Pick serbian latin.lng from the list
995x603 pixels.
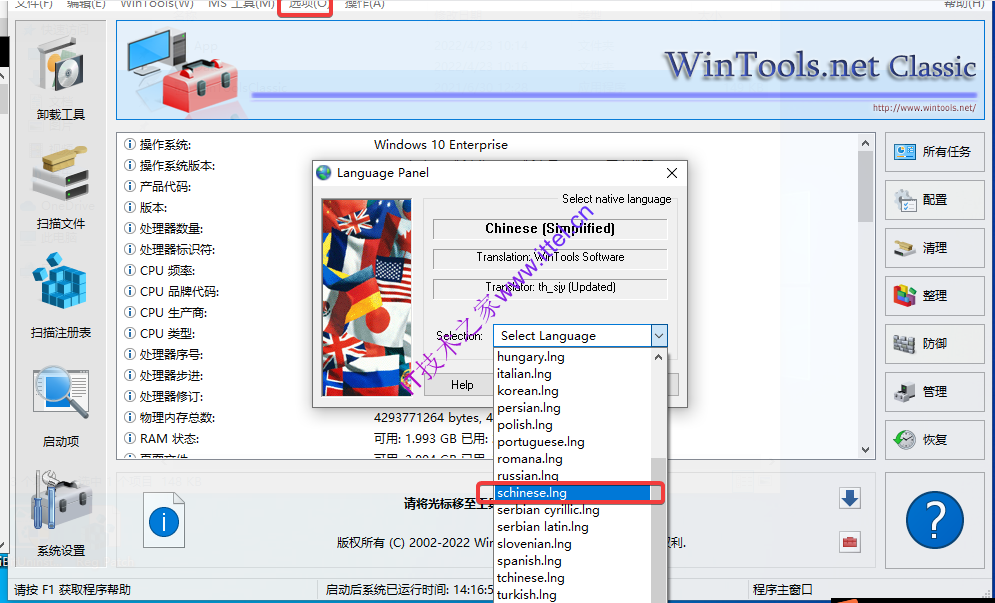[x=573, y=527]
